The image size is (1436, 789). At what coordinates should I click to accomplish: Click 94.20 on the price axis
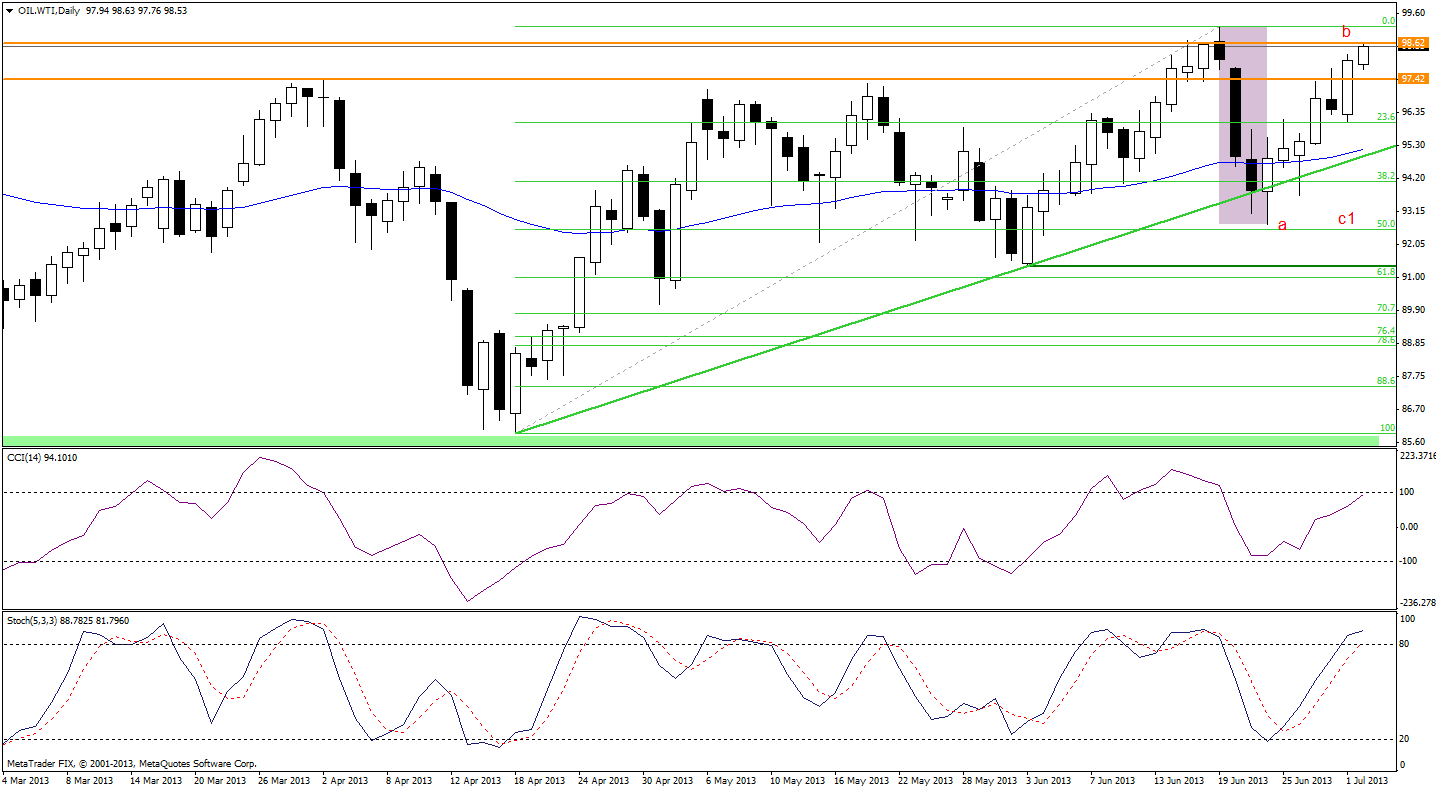point(1413,177)
